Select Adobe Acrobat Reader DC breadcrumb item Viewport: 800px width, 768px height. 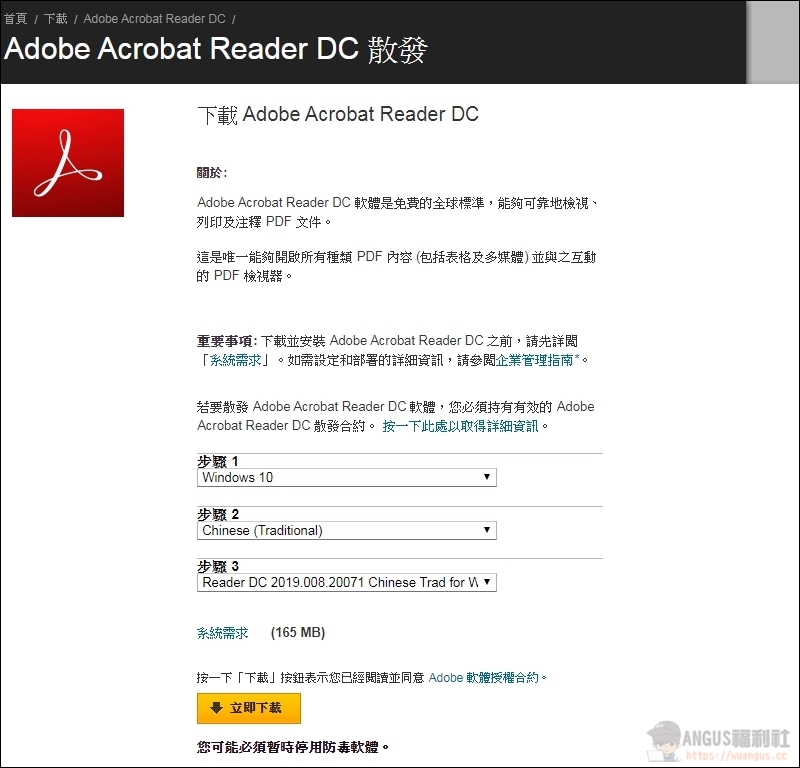coord(154,19)
